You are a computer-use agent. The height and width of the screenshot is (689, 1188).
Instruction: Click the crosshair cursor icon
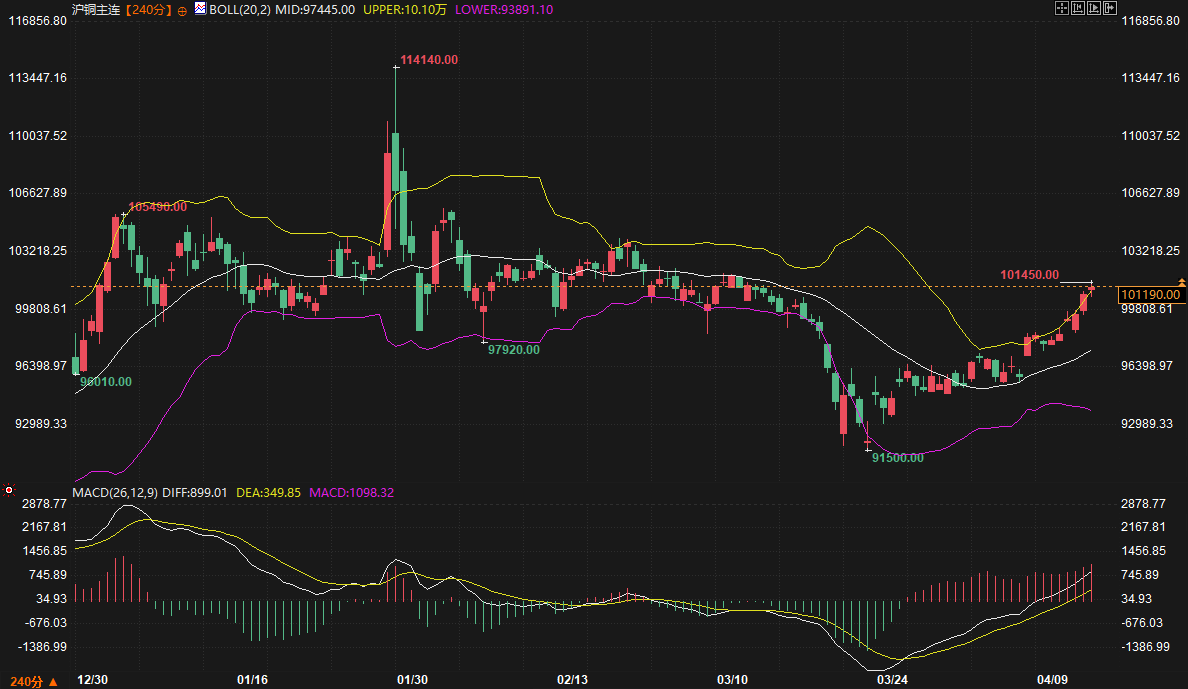[x=1062, y=8]
